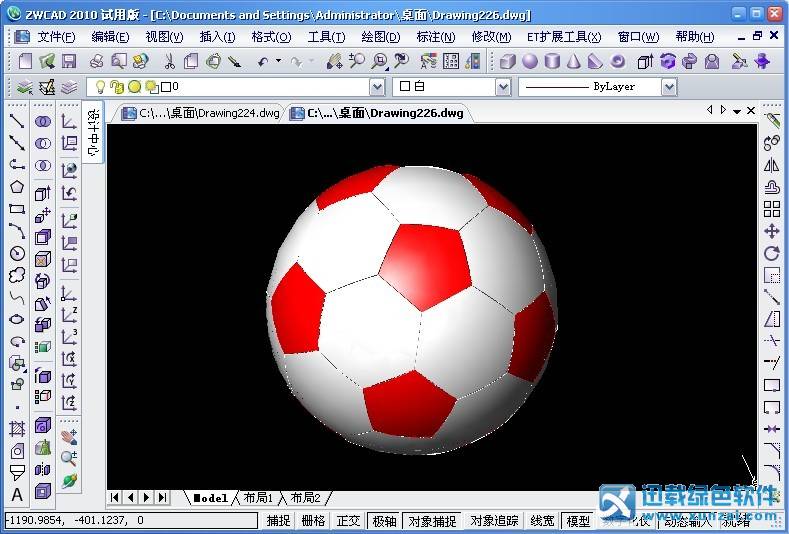Select the Multiline Text tool A

[x=17, y=495]
